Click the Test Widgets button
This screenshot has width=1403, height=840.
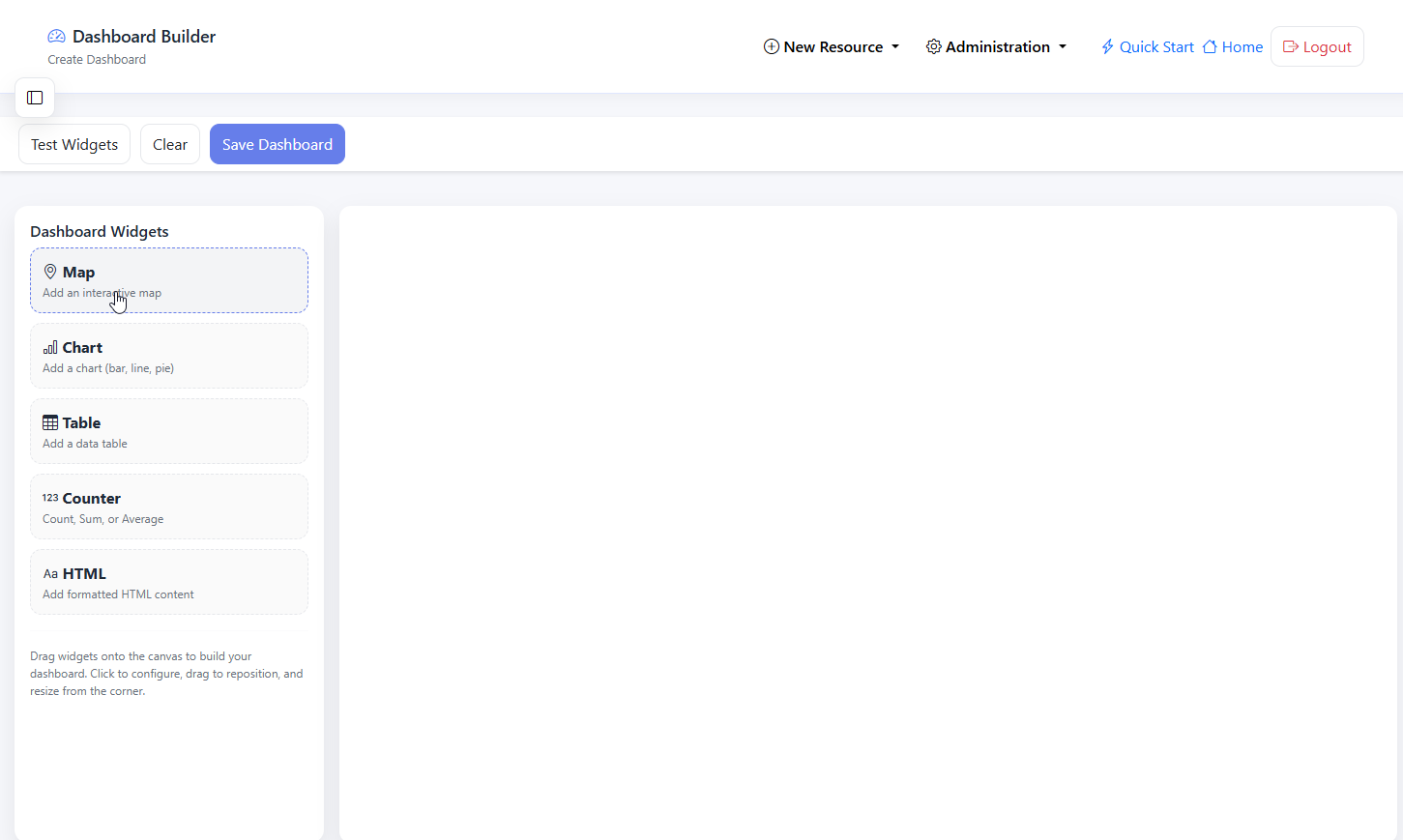pos(74,144)
